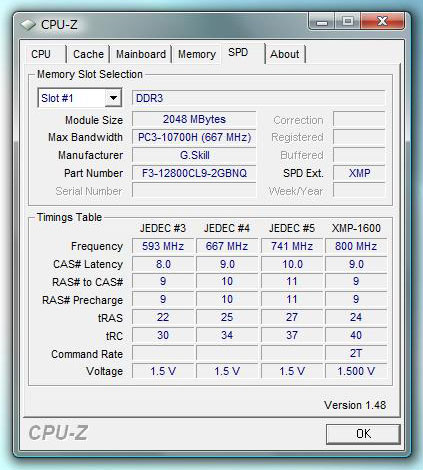The width and height of the screenshot is (423, 470).
Task: Click the Part Number label
Action: [x=94, y=173]
